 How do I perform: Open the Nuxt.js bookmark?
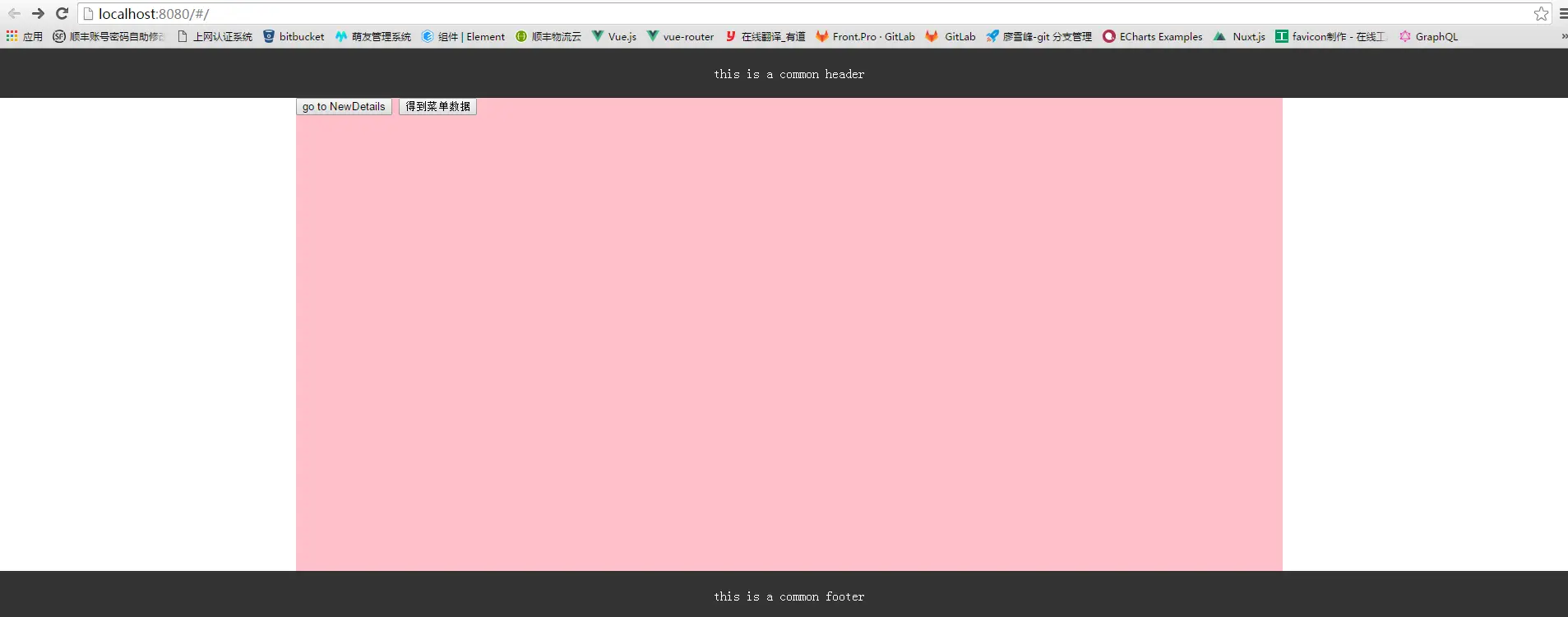click(1240, 36)
